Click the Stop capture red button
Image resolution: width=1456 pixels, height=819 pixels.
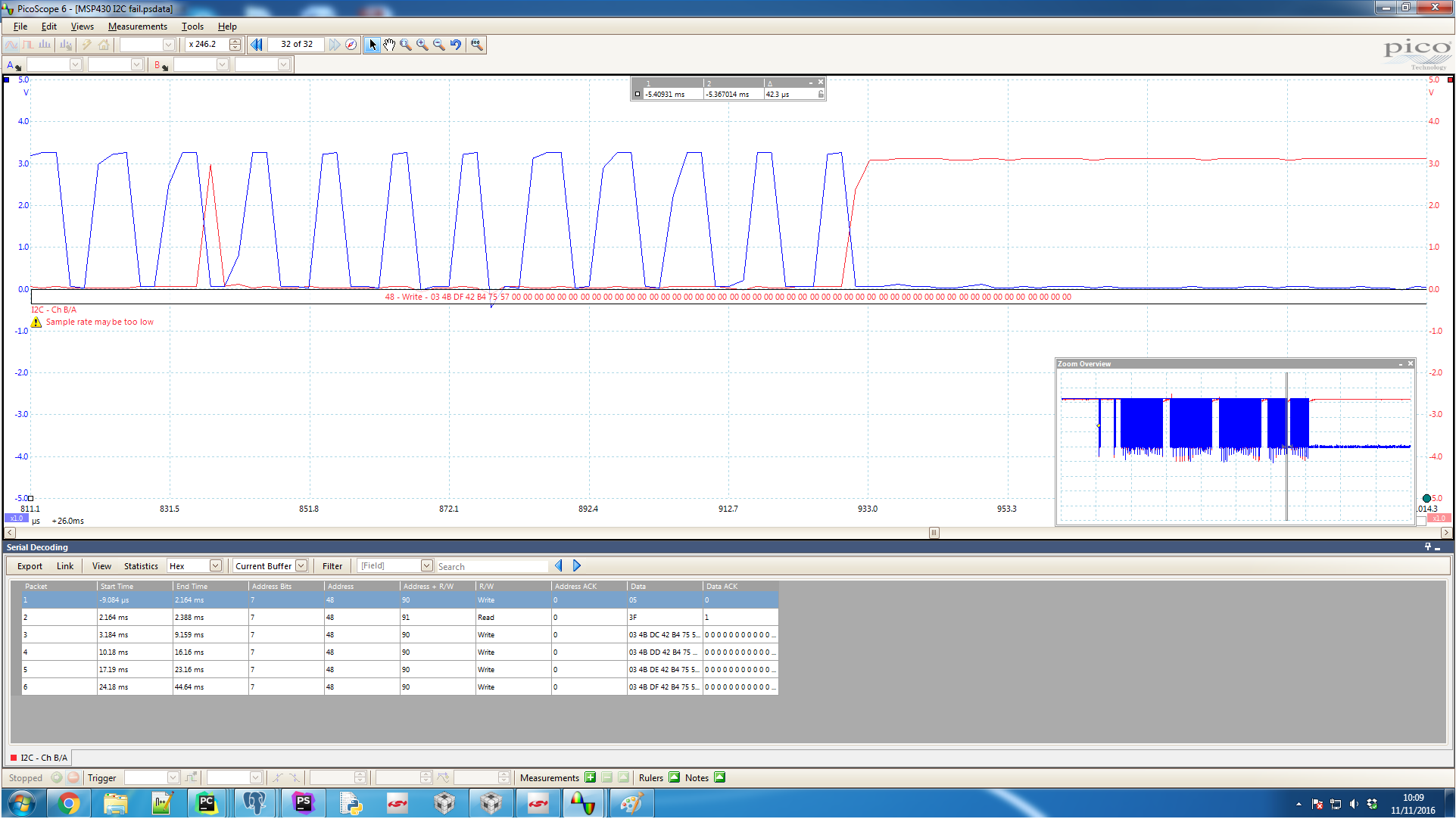click(x=73, y=777)
